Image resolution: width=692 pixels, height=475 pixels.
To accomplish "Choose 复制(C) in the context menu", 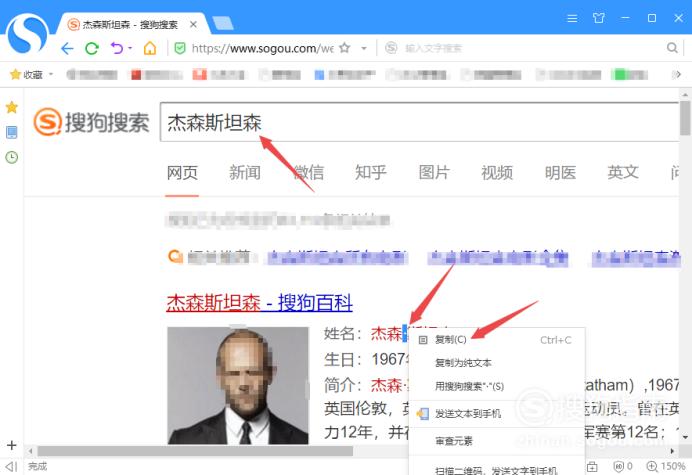I will coord(497,339).
